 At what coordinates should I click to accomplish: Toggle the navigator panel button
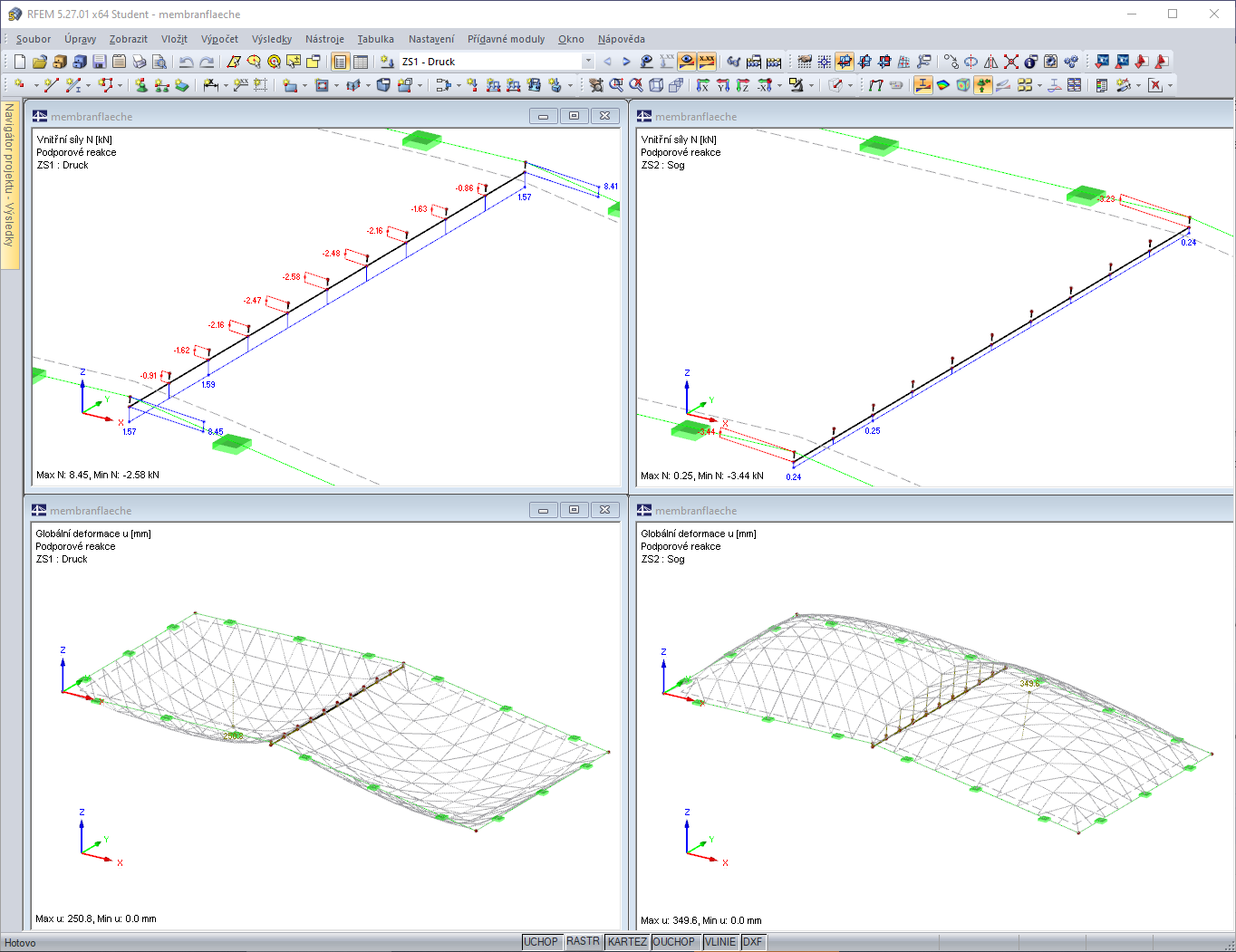pos(340,62)
